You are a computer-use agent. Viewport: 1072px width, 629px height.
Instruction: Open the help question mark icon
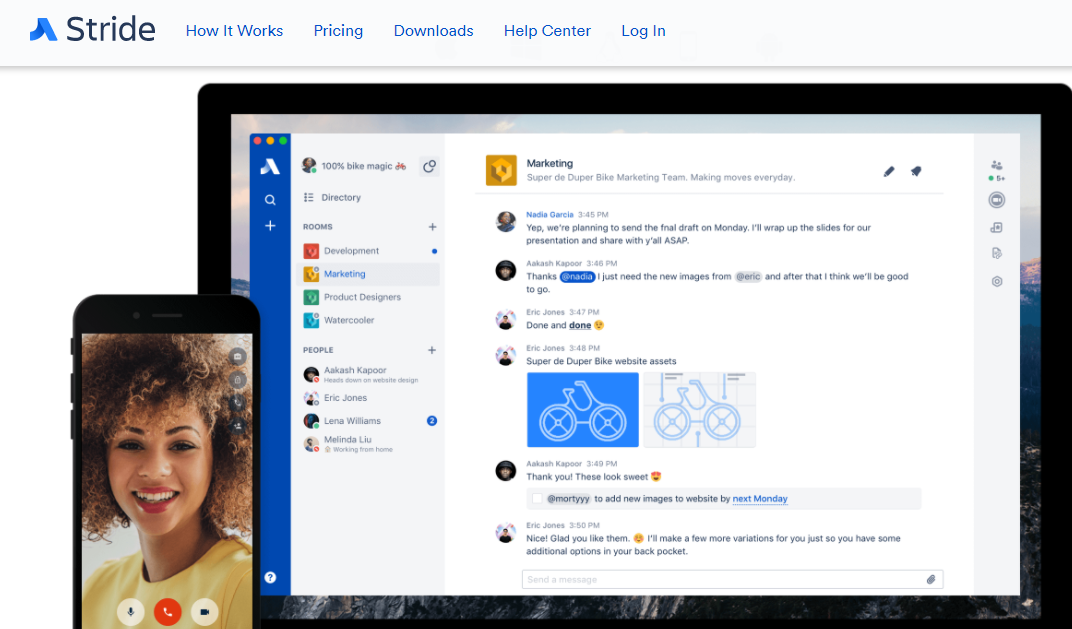click(x=270, y=577)
